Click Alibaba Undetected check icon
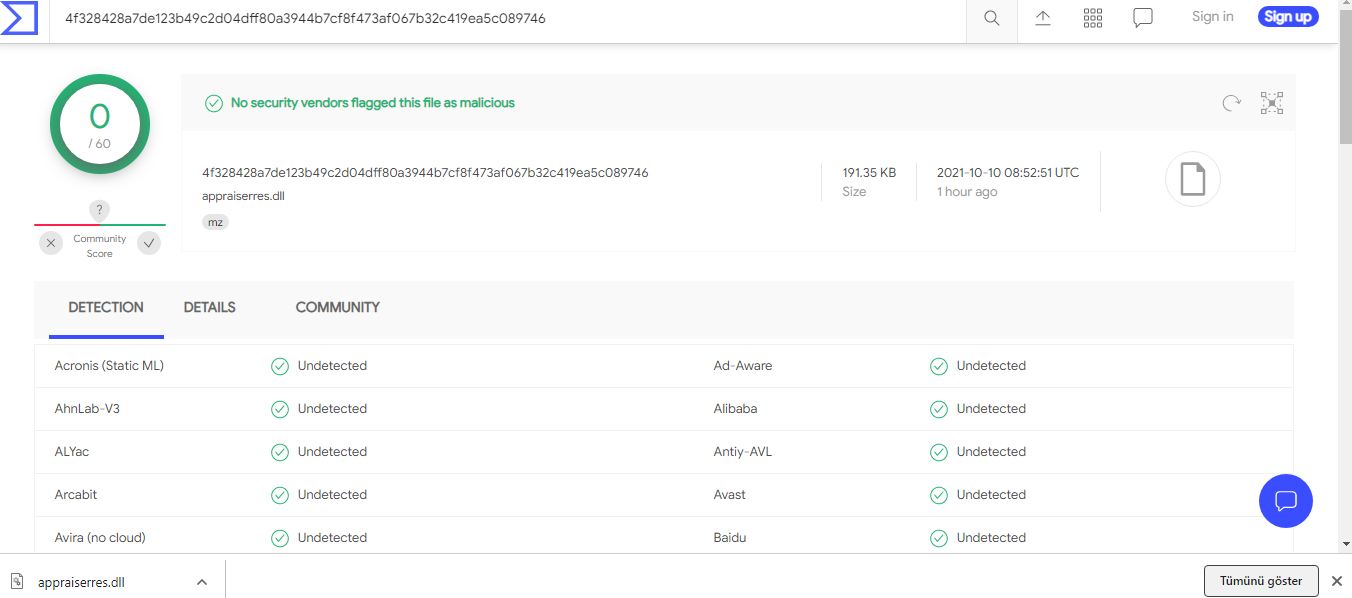 tap(939, 409)
